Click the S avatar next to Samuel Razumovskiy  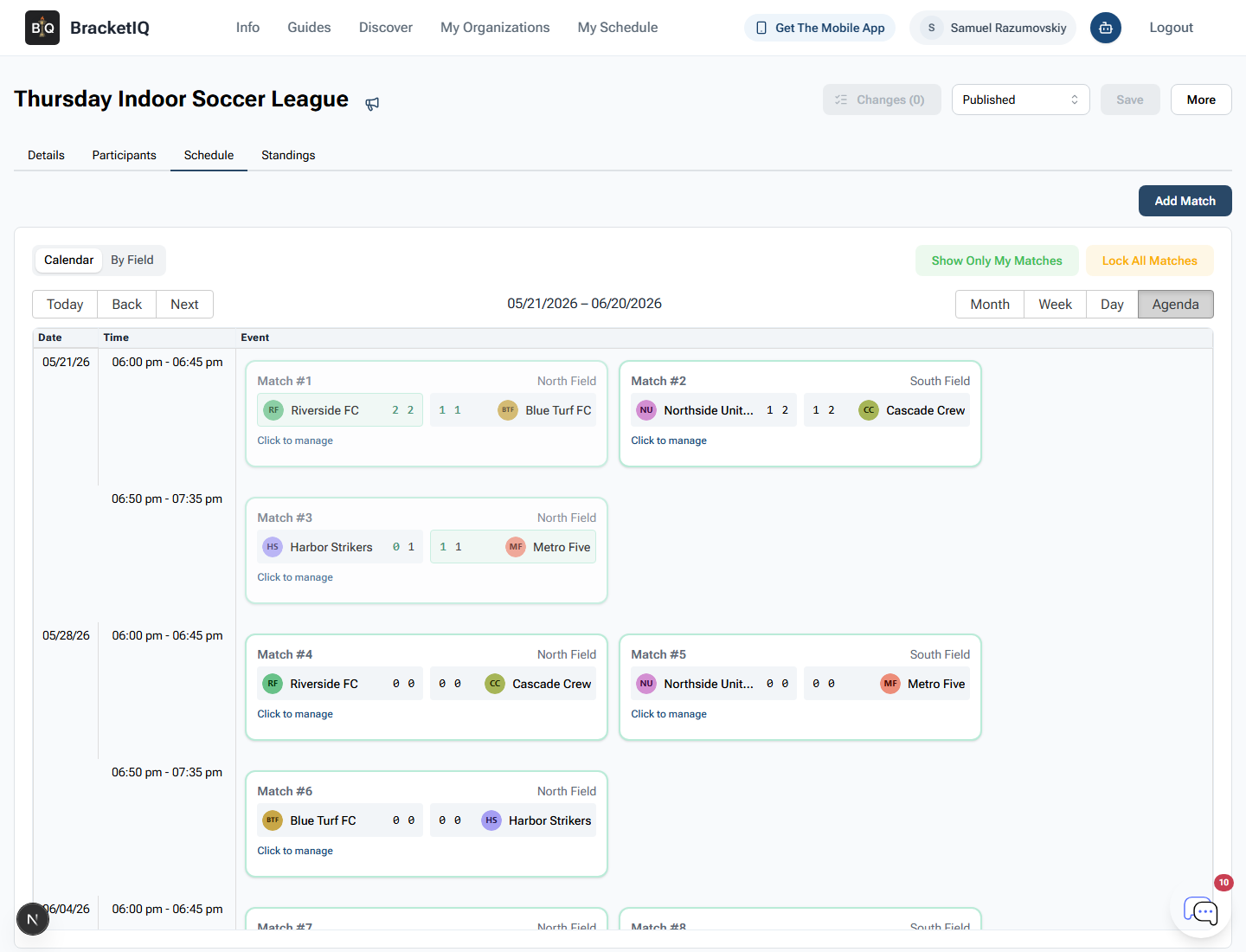tap(931, 28)
